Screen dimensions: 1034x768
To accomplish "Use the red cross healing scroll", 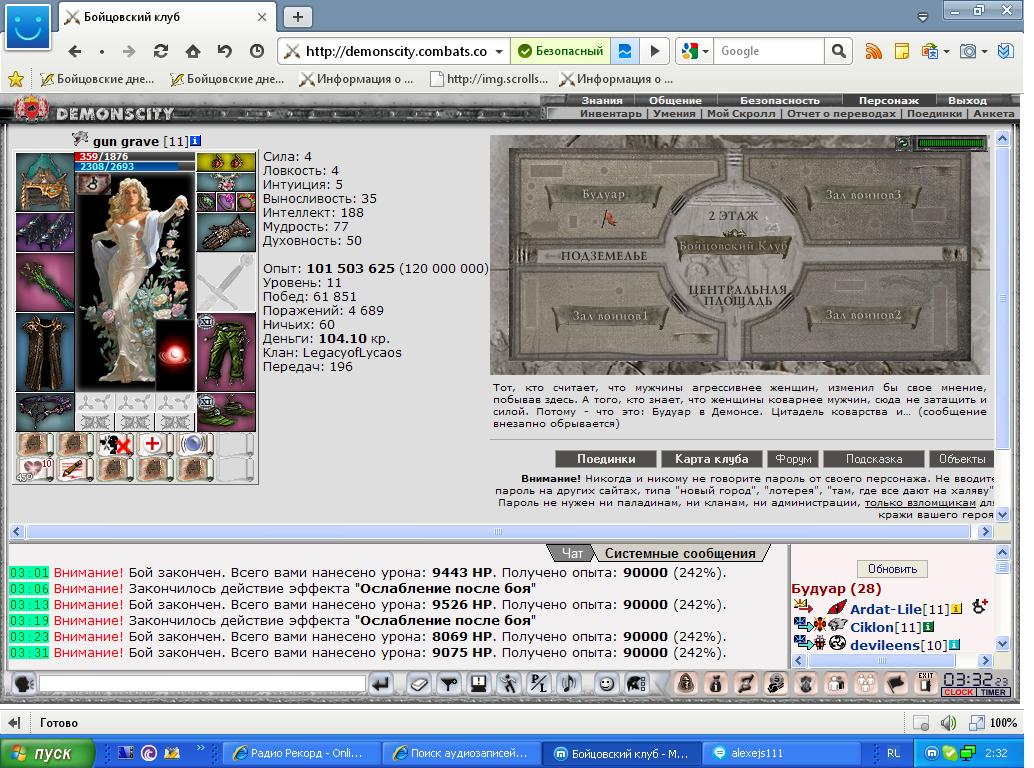I will pos(154,444).
